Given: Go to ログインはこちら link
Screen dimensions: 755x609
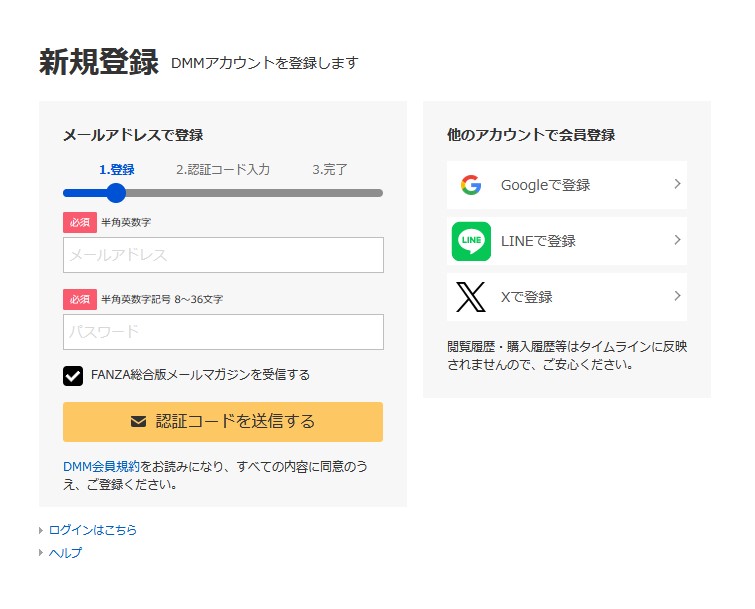Looking at the screenshot, I should click(x=93, y=531).
